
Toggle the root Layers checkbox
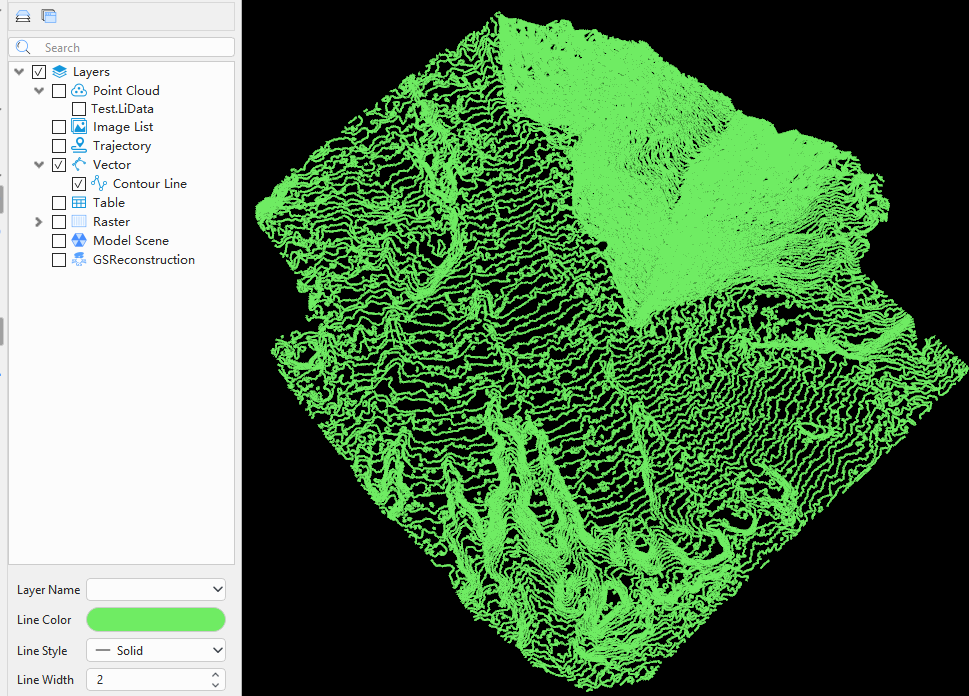[x=39, y=72]
